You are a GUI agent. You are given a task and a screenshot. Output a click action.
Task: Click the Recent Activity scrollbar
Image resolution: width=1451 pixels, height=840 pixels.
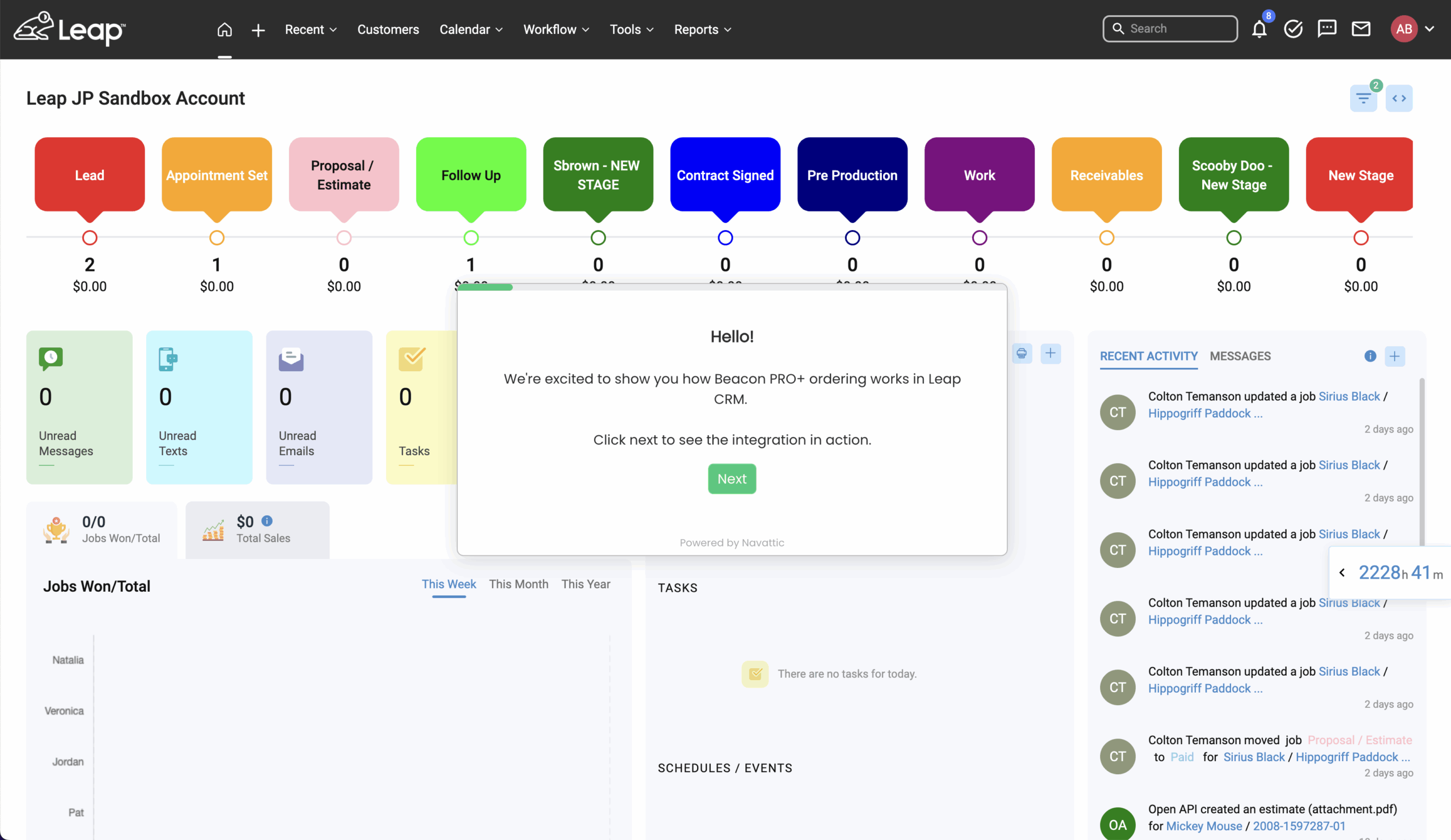(1422, 461)
